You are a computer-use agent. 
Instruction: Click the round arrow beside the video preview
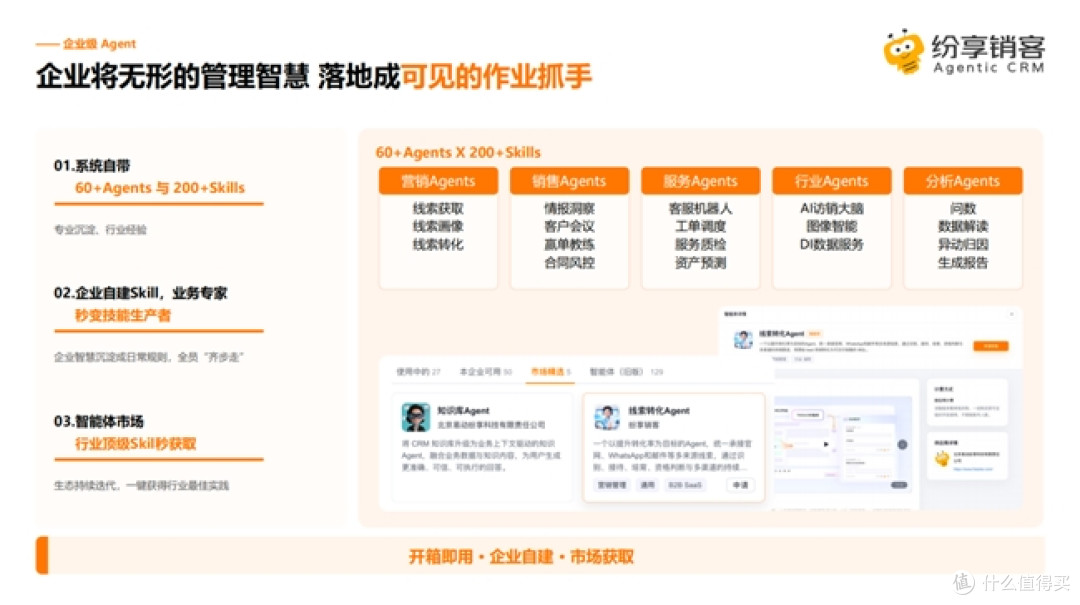(x=902, y=444)
